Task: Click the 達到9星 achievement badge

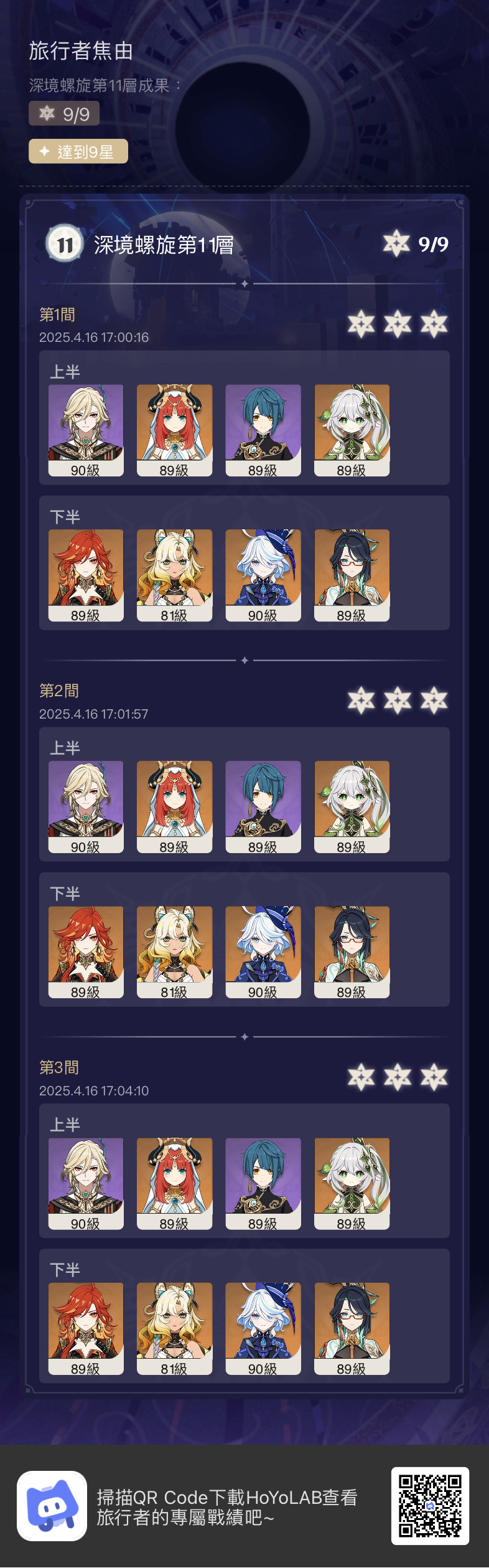Action: click(78, 151)
